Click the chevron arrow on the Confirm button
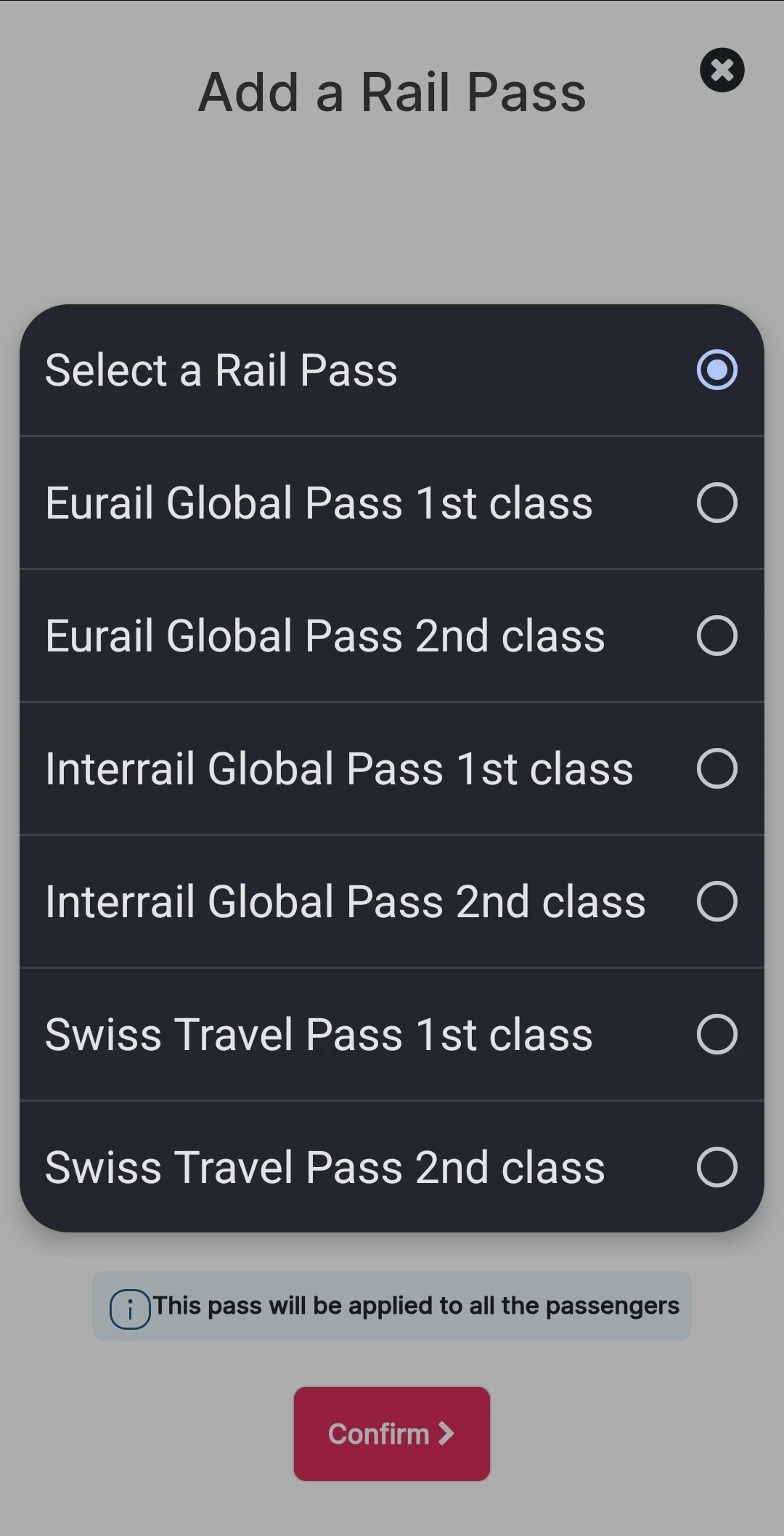The image size is (784, 1536). (446, 1433)
